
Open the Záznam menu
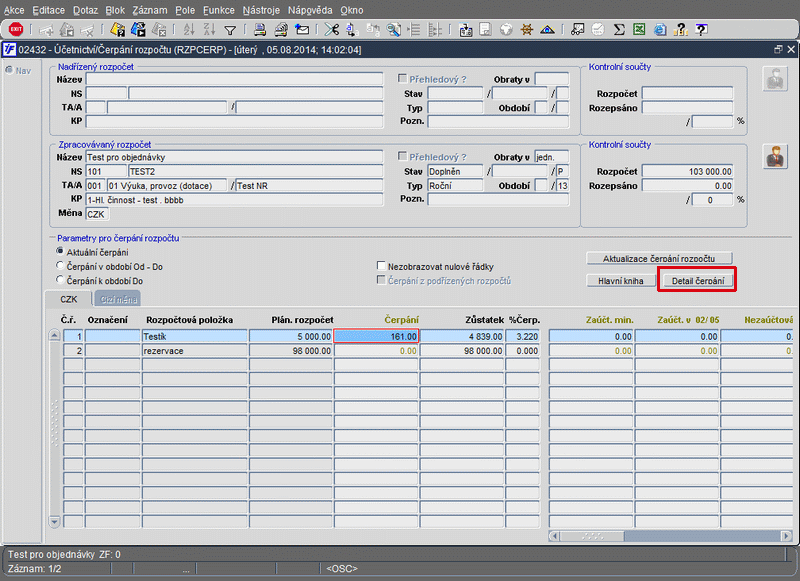click(x=149, y=9)
